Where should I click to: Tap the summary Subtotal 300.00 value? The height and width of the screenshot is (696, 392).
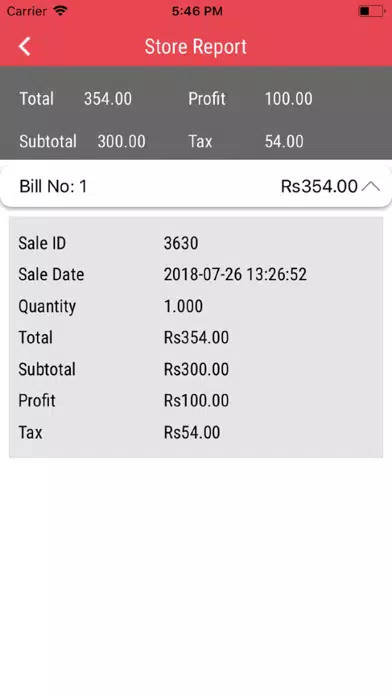pos(122,141)
